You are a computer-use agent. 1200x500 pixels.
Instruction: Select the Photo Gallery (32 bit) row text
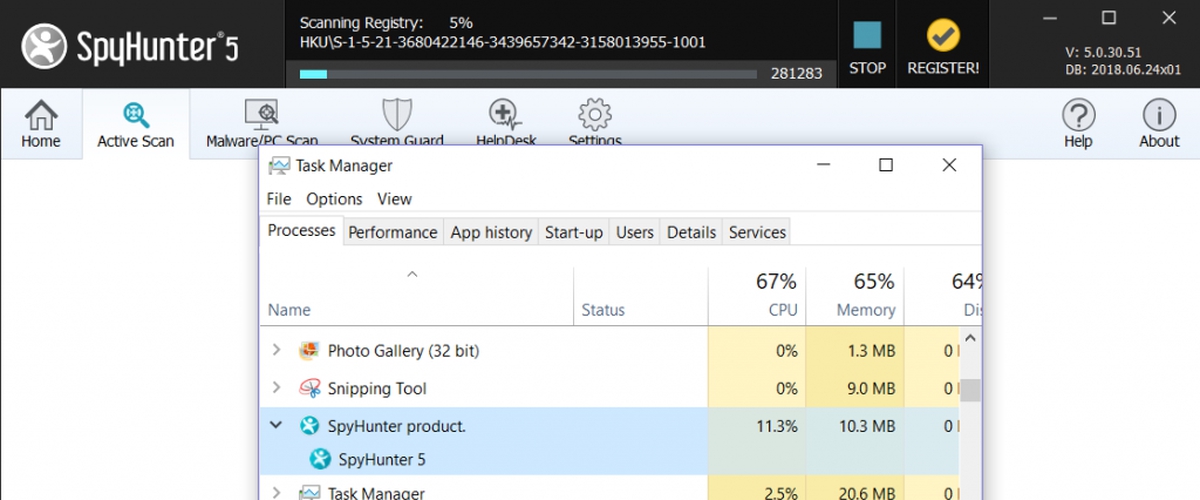tap(403, 351)
